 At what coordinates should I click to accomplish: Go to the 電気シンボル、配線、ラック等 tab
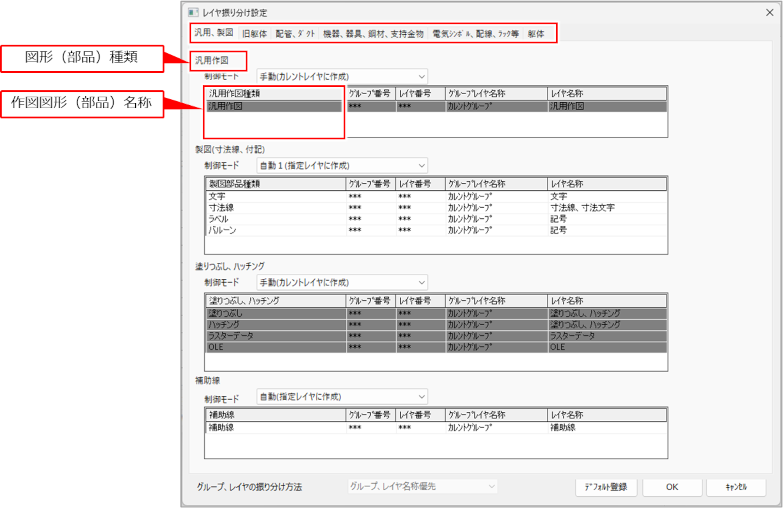tap(475, 34)
